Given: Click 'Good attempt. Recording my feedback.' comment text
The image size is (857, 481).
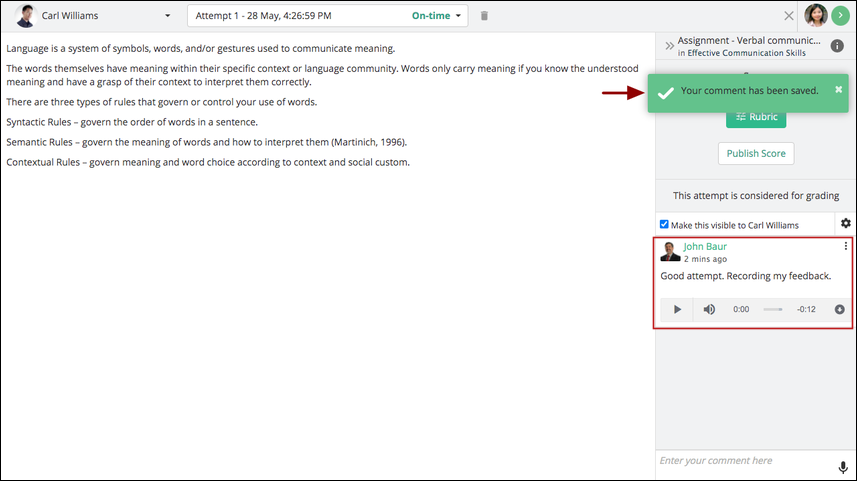Looking at the screenshot, I should 746,276.
